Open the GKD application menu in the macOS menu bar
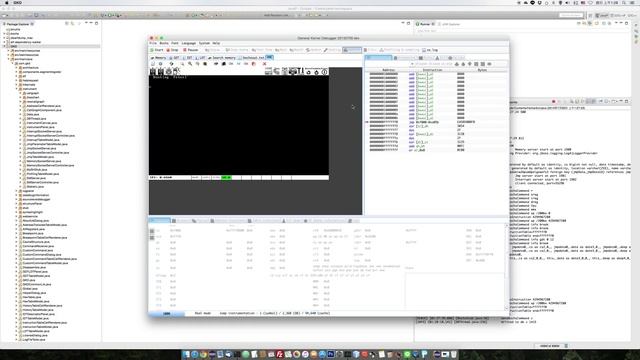The width and height of the screenshot is (640, 360). [x=17, y=2]
